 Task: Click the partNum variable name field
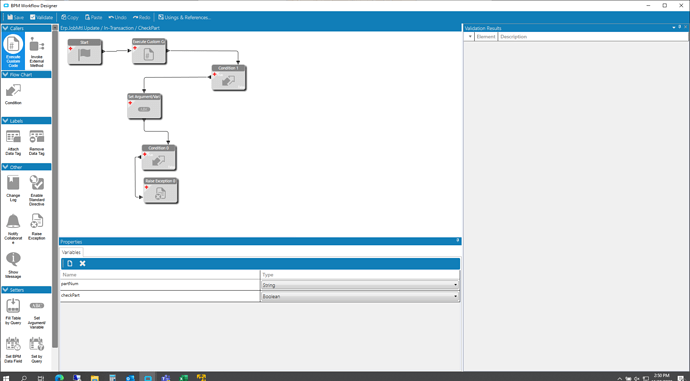(160, 285)
